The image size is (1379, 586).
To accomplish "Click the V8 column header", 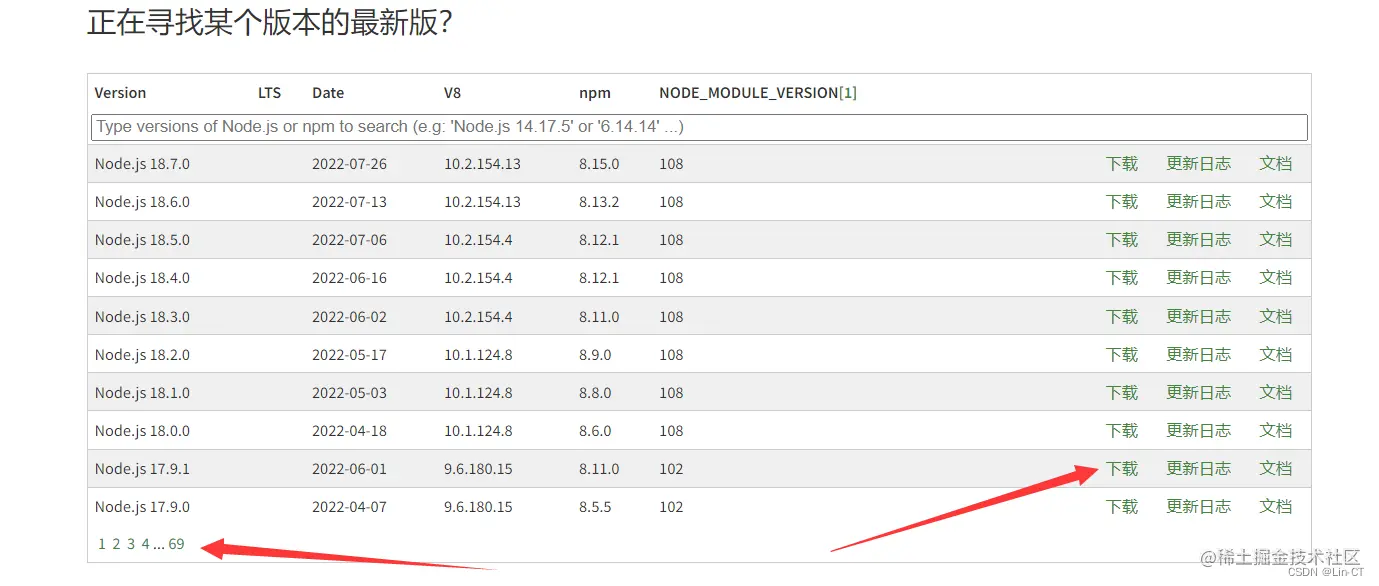I will pos(453,93).
